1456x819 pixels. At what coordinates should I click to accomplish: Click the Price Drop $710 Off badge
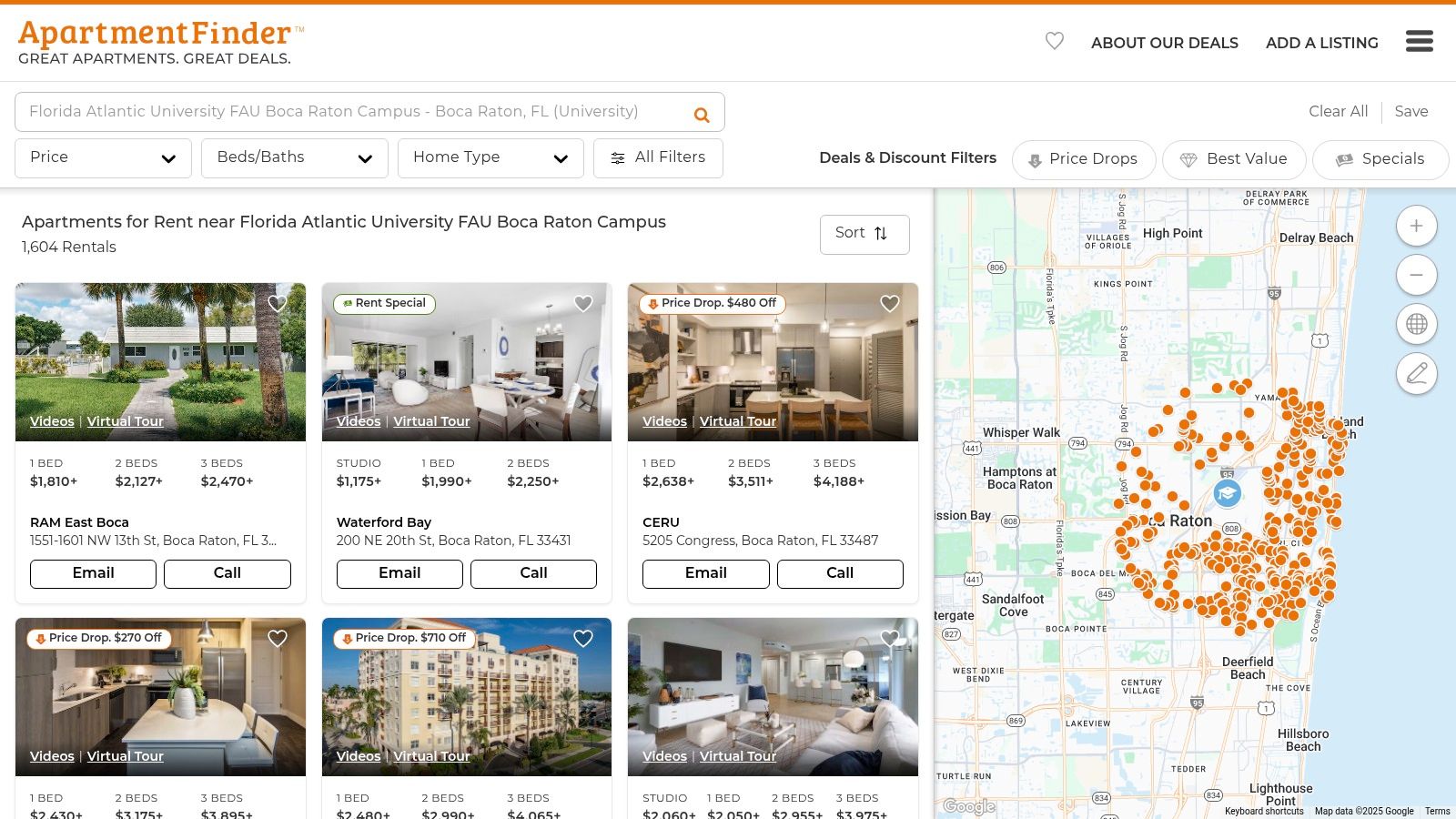tap(405, 638)
